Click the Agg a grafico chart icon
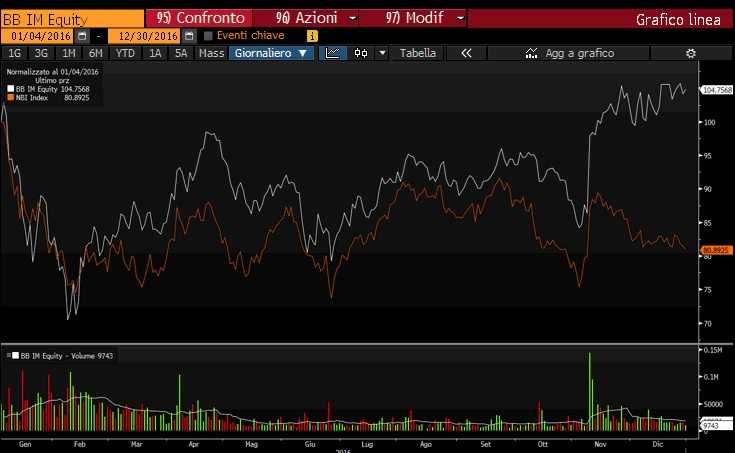Image resolution: width=735 pixels, height=453 pixels. [x=531, y=53]
